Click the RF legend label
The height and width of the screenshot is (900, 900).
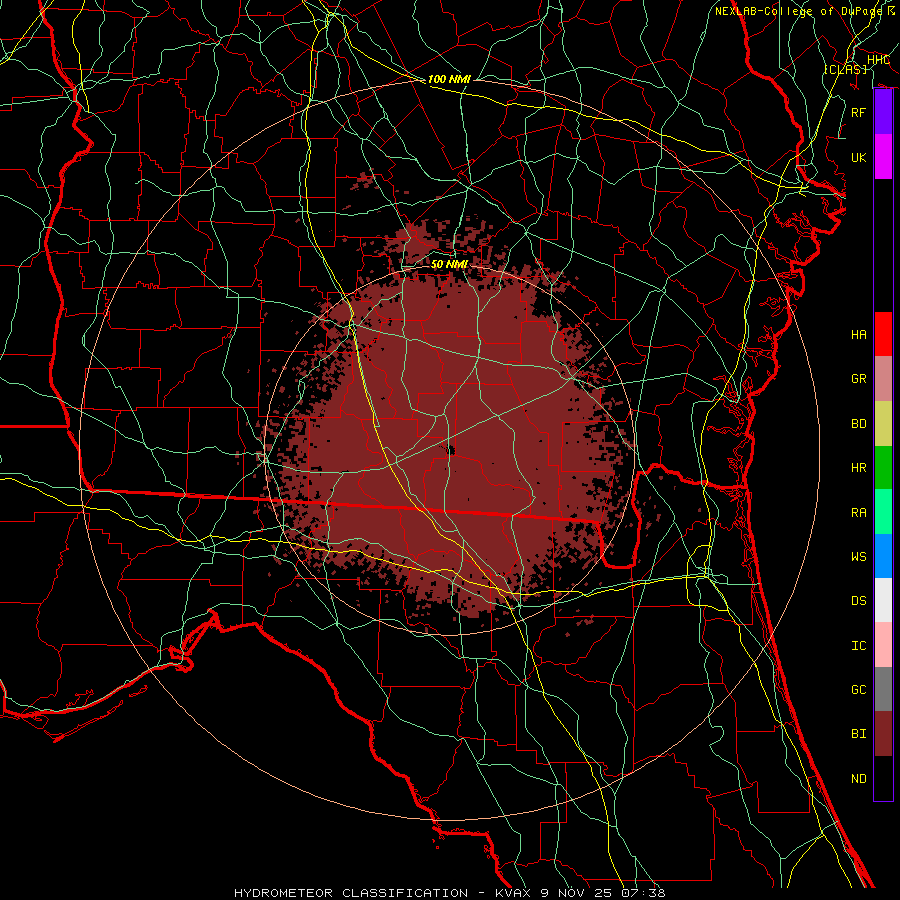[859, 112]
